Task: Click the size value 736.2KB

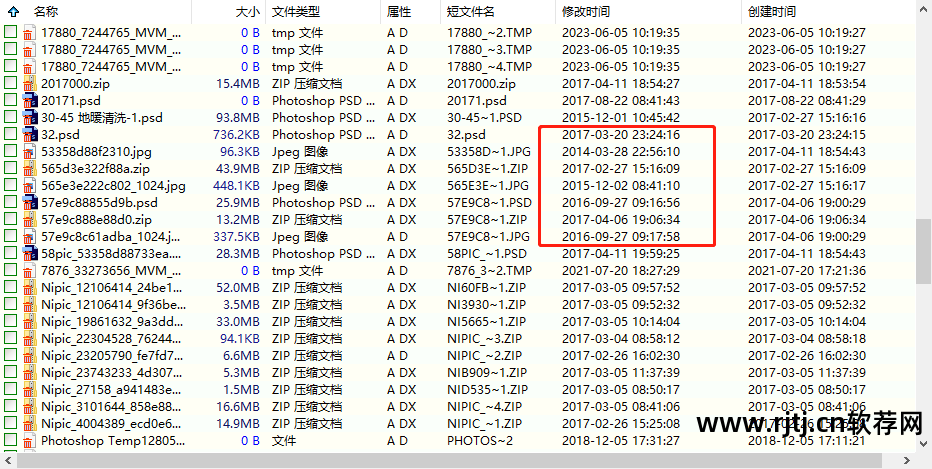Action: pos(236,135)
